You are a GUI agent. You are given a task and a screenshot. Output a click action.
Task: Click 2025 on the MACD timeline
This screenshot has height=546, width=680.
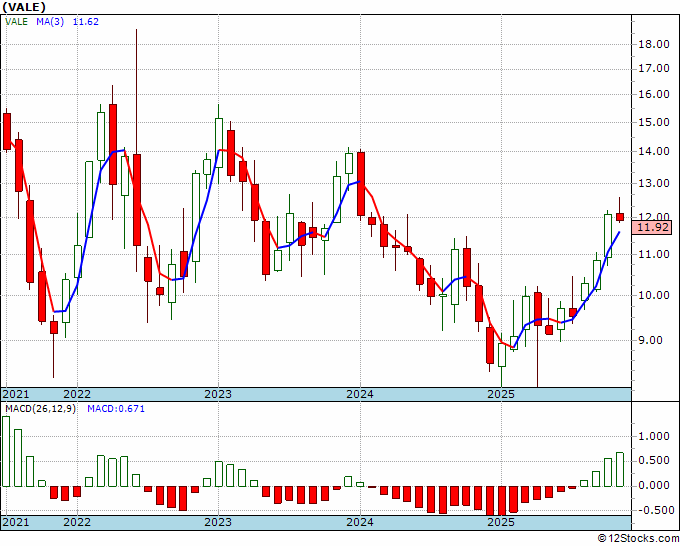pos(501,522)
